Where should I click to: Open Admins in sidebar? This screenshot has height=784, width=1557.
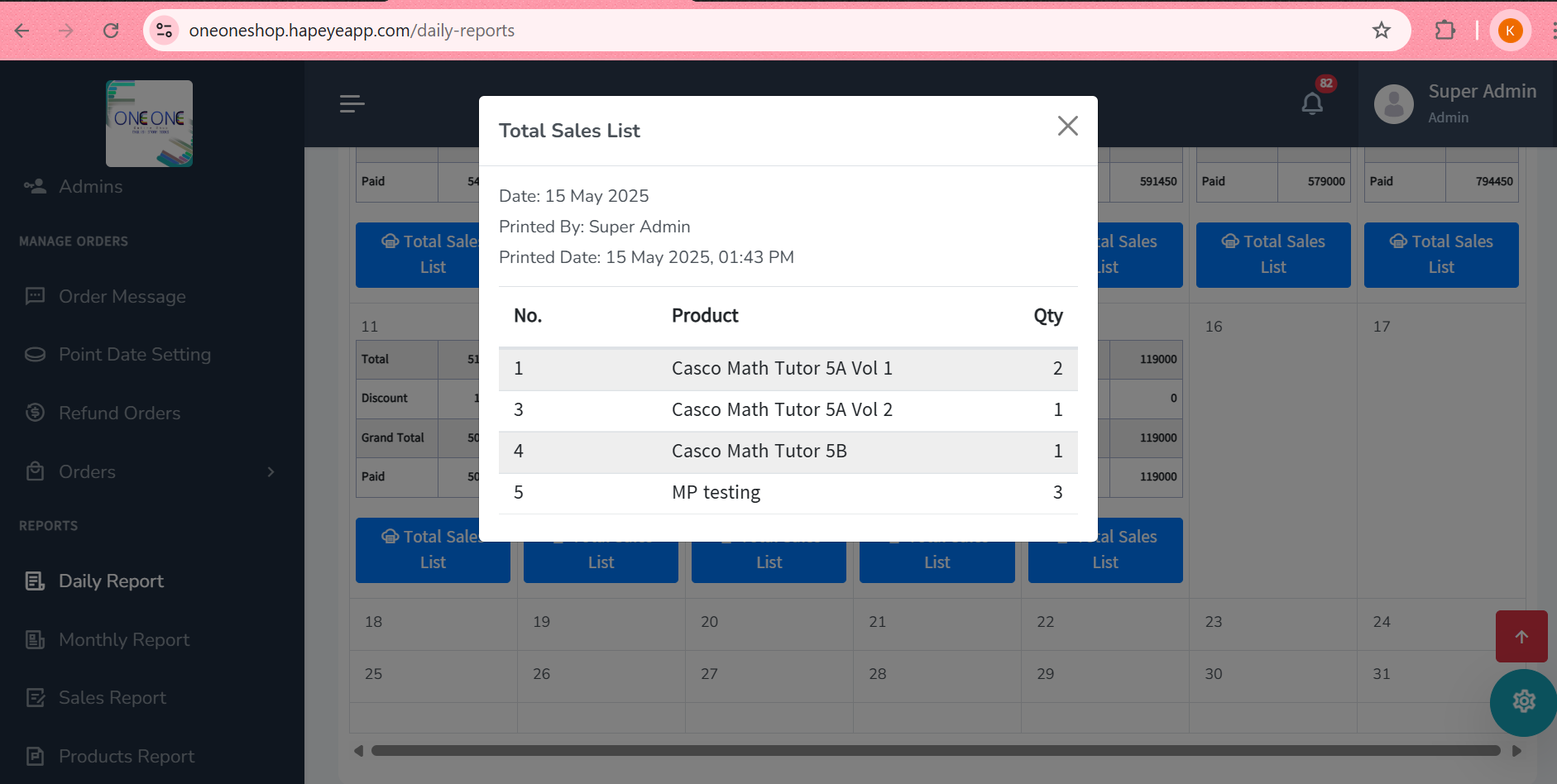90,186
